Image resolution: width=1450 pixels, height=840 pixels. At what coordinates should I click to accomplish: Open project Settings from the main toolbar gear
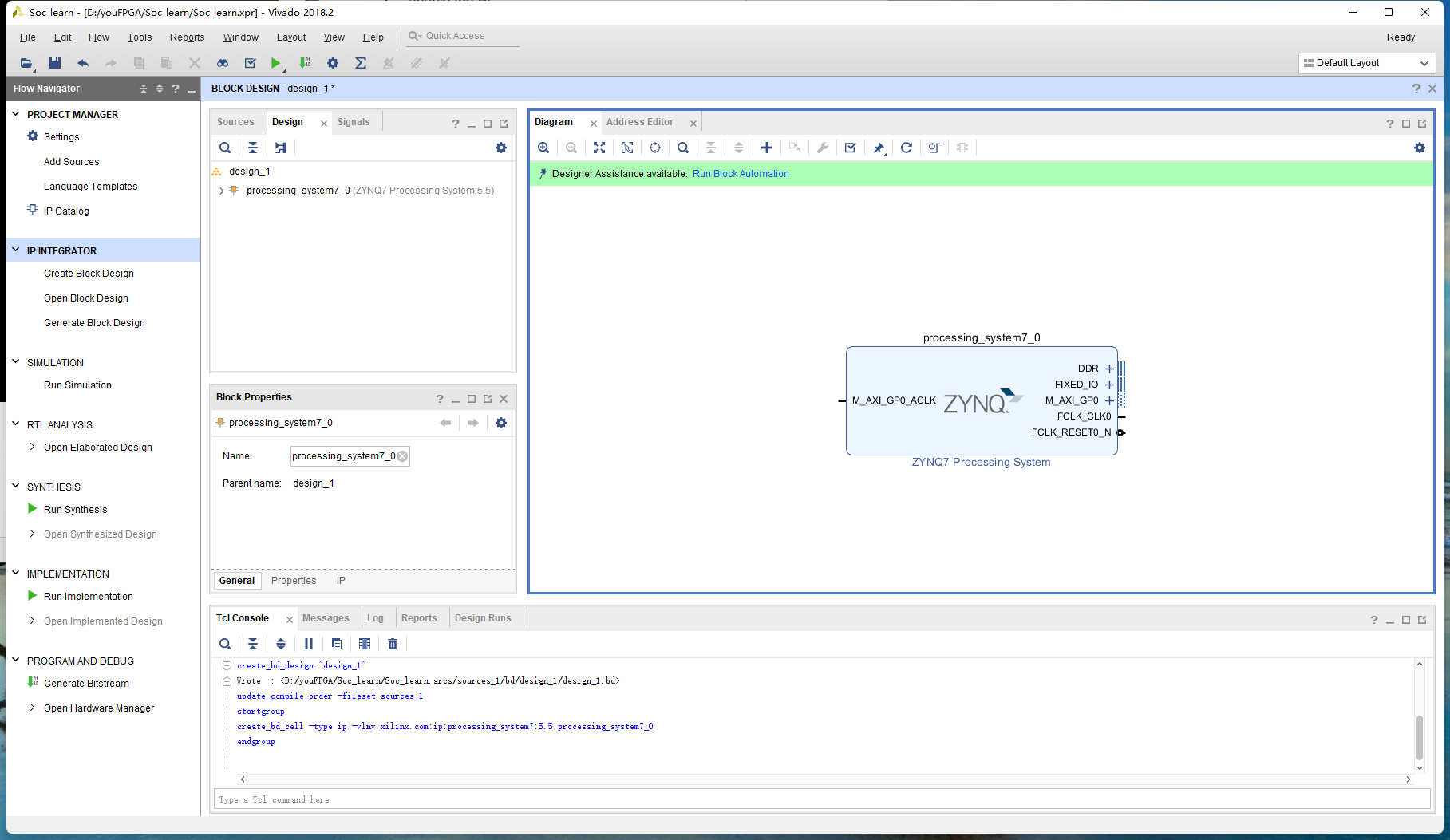pos(333,63)
